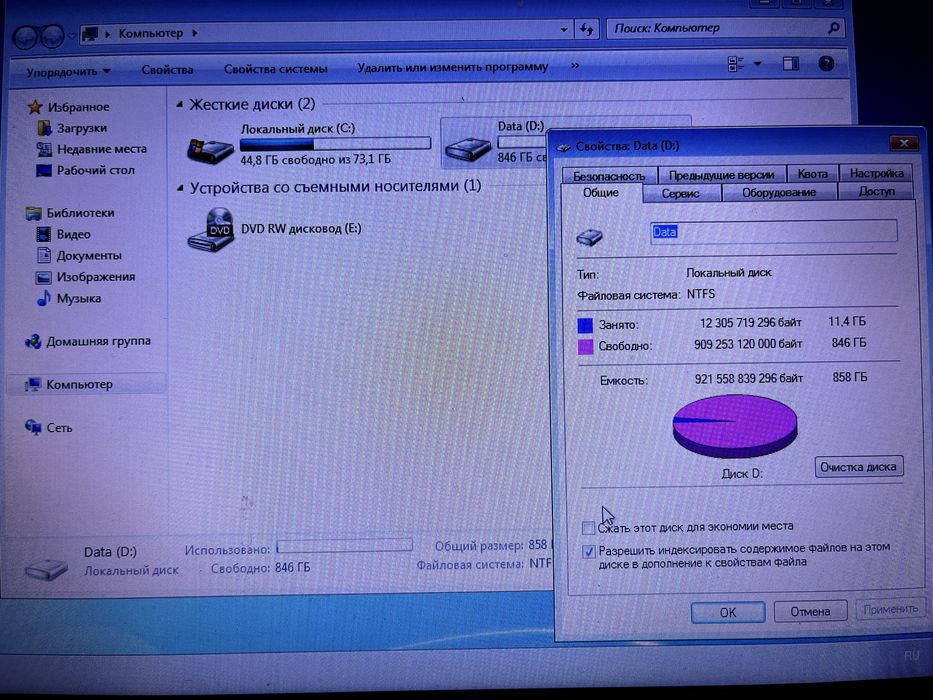This screenshot has width=933, height=700.
Task: Click the drive icon in properties dialog
Action: tap(589, 237)
